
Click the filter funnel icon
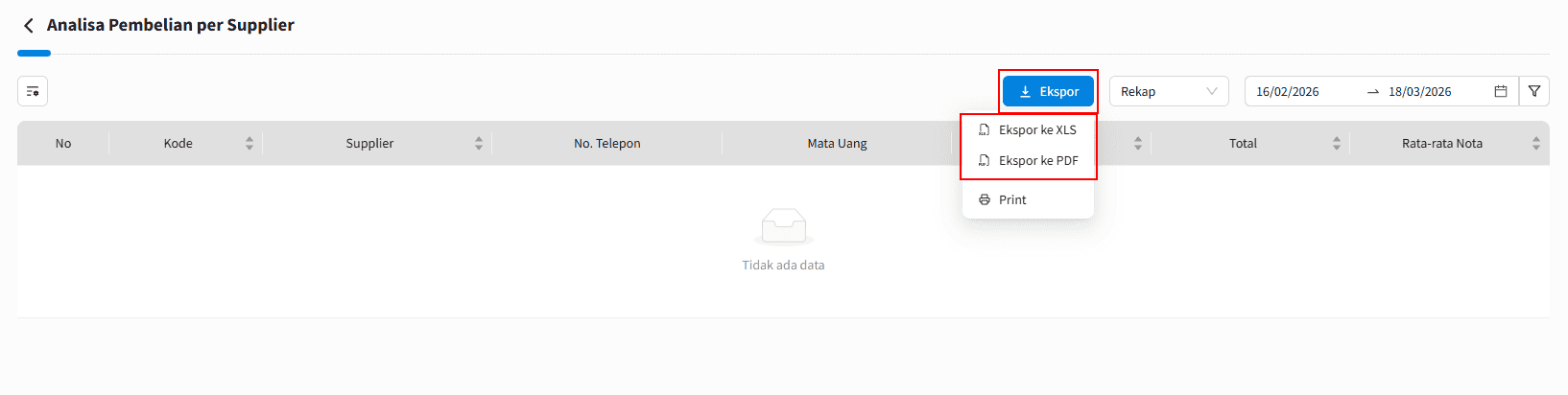point(1534,91)
